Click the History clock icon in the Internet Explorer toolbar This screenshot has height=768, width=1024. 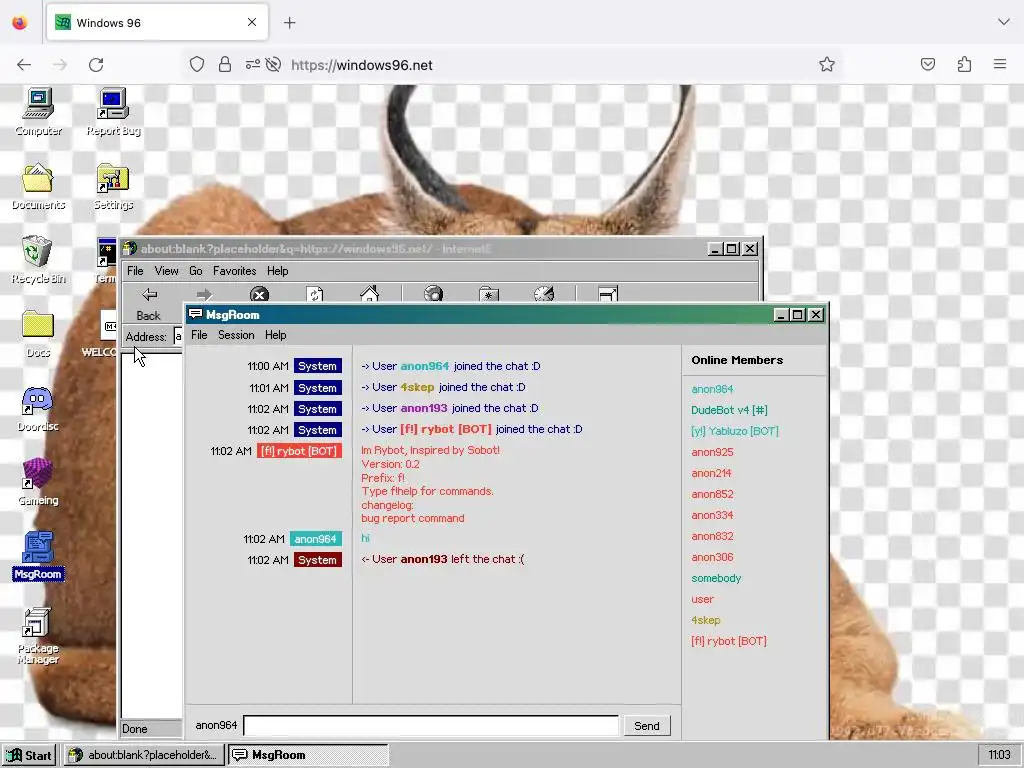[x=543, y=295]
